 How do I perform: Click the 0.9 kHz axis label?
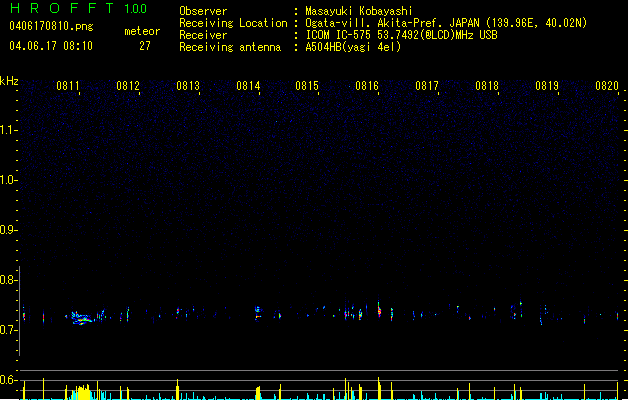point(8,230)
